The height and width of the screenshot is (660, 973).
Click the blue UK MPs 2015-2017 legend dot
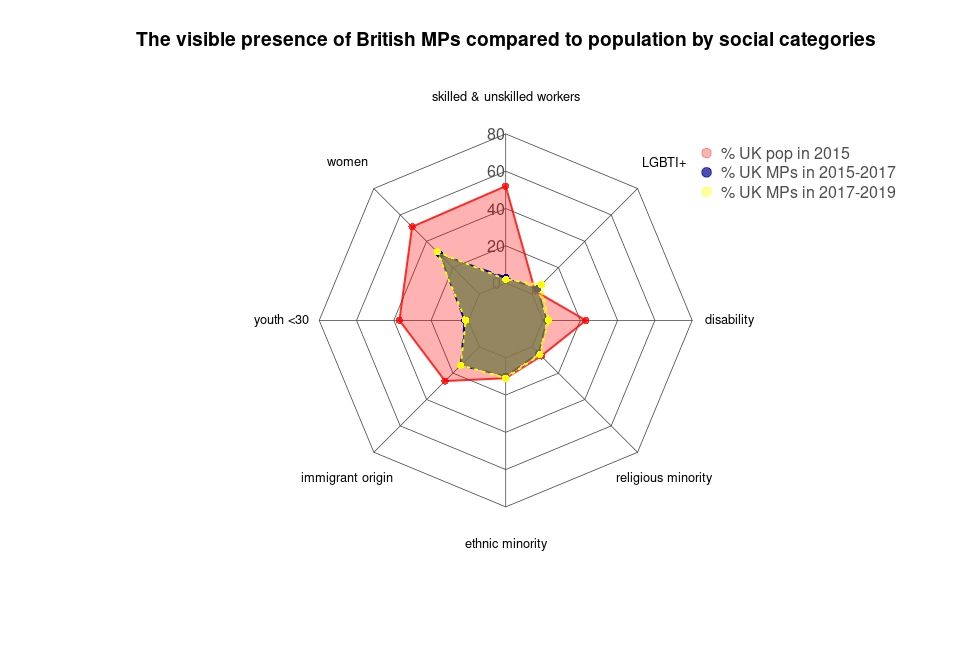pyautogui.click(x=707, y=173)
